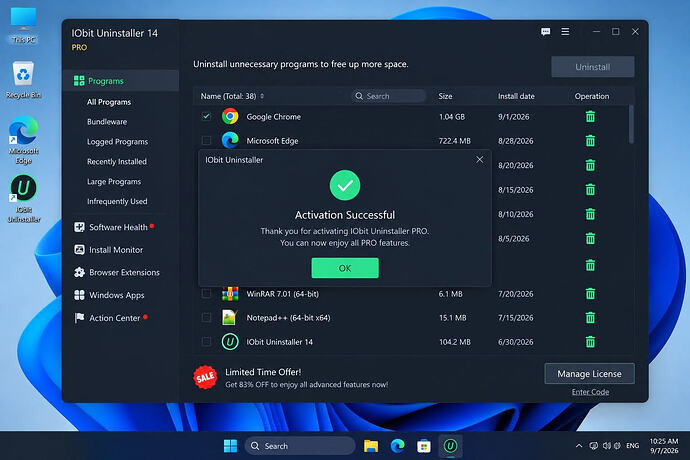Image resolution: width=690 pixels, height=460 pixels.
Task: Click the Google Chrome program icon
Action: 230,117
